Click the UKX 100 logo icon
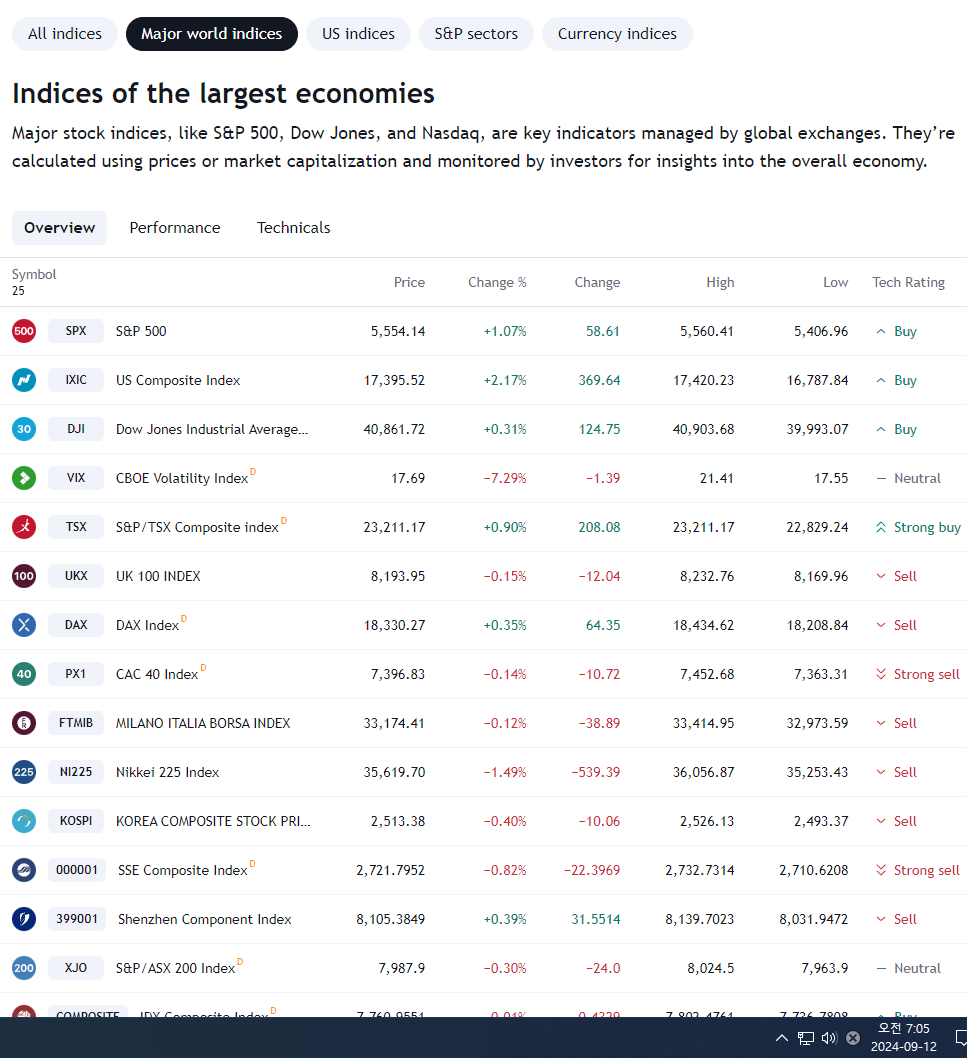 [24, 576]
